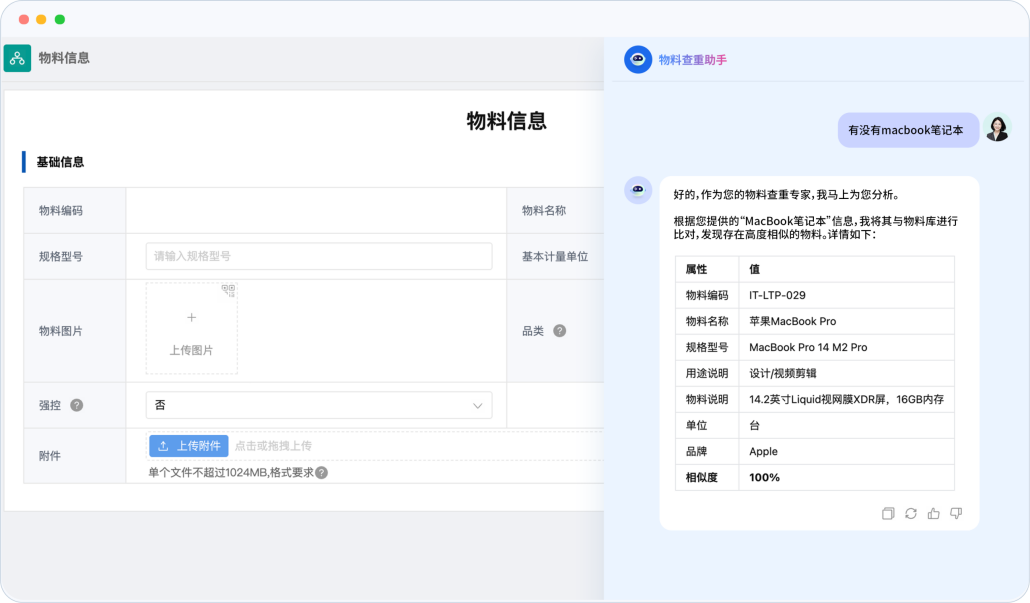This screenshot has height=603, width=1030.
Task: Click the user message 有没有macbook笔记本
Action: 908,130
